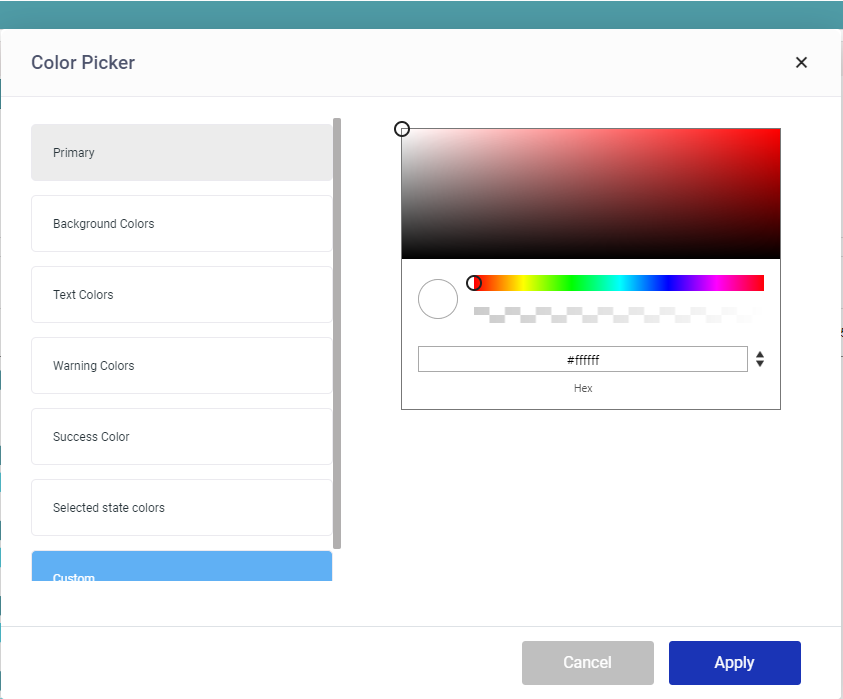Apply the selected color
Viewport: 843px width, 699px height.
coord(734,663)
